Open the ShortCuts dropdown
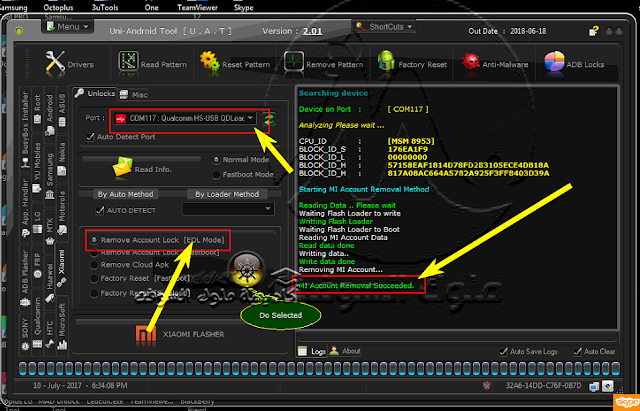The height and width of the screenshot is (411, 640). pyautogui.click(x=384, y=27)
